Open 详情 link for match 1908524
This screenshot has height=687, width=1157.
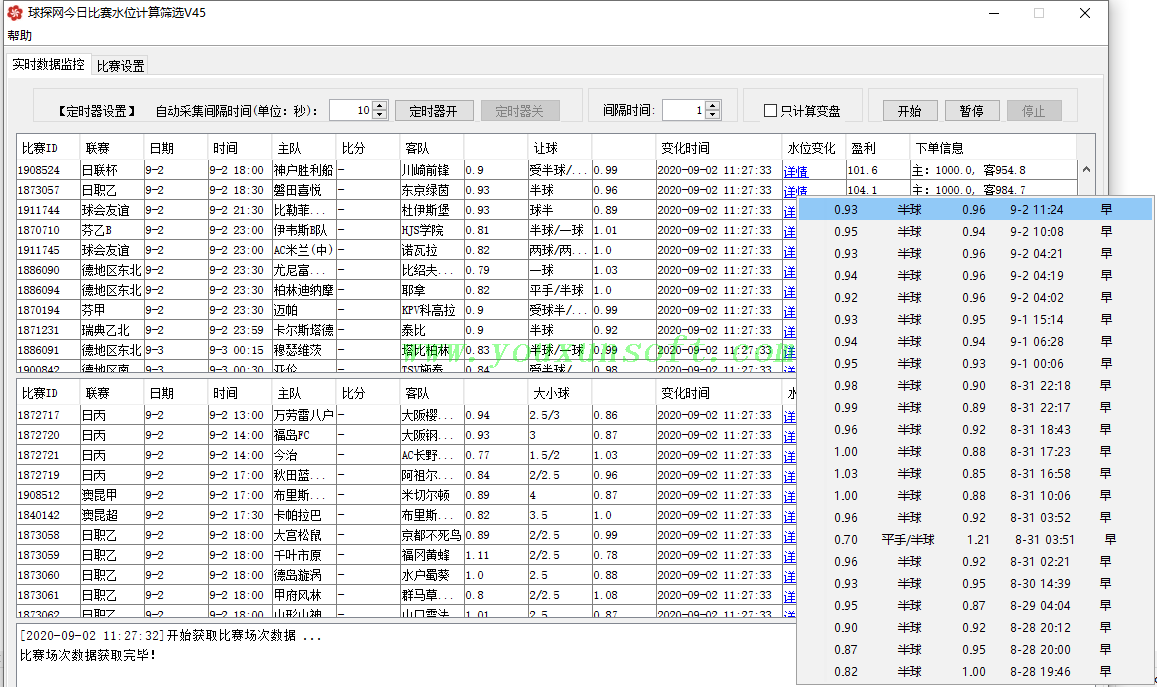pyautogui.click(x=795, y=170)
